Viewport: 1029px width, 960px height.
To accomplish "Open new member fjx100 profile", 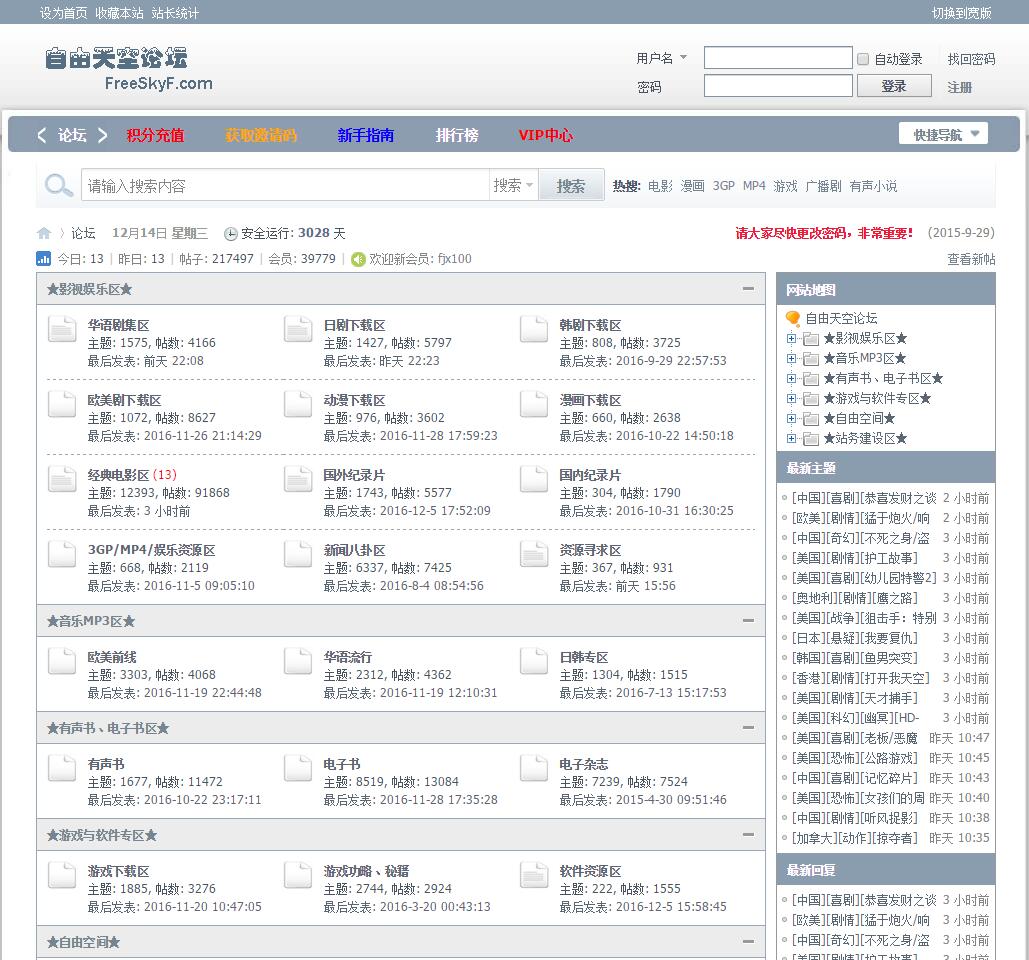I will 454,259.
